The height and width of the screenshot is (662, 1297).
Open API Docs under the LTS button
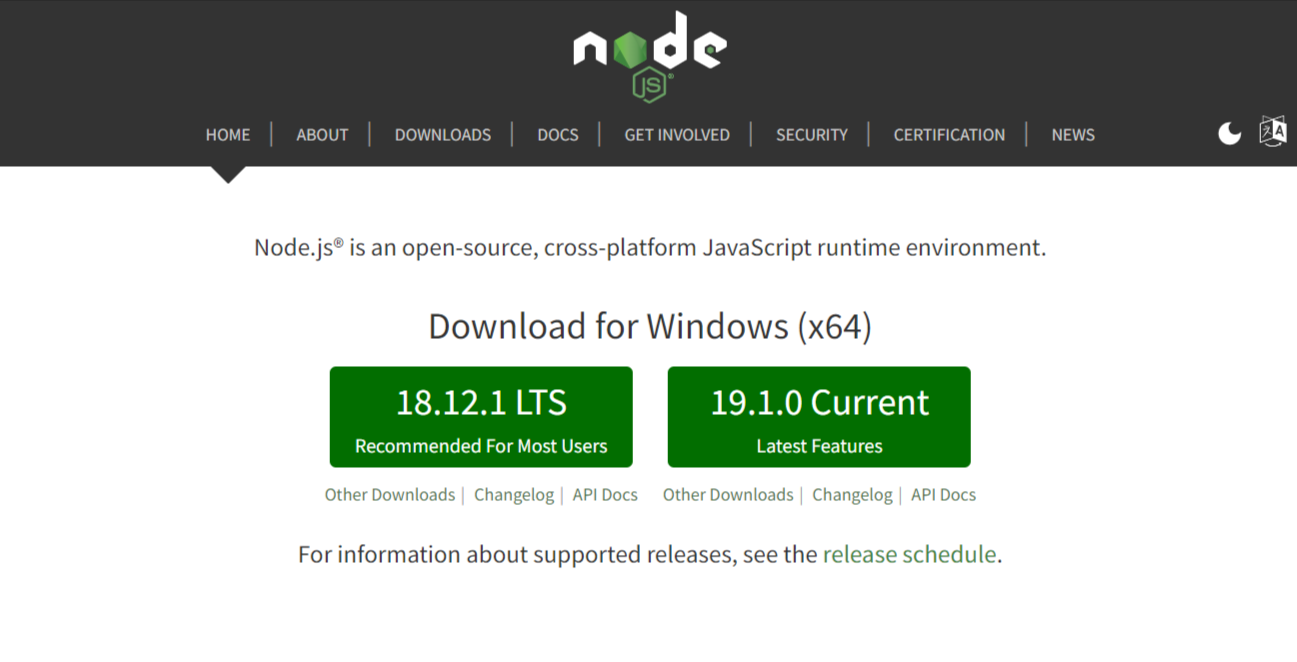(605, 494)
